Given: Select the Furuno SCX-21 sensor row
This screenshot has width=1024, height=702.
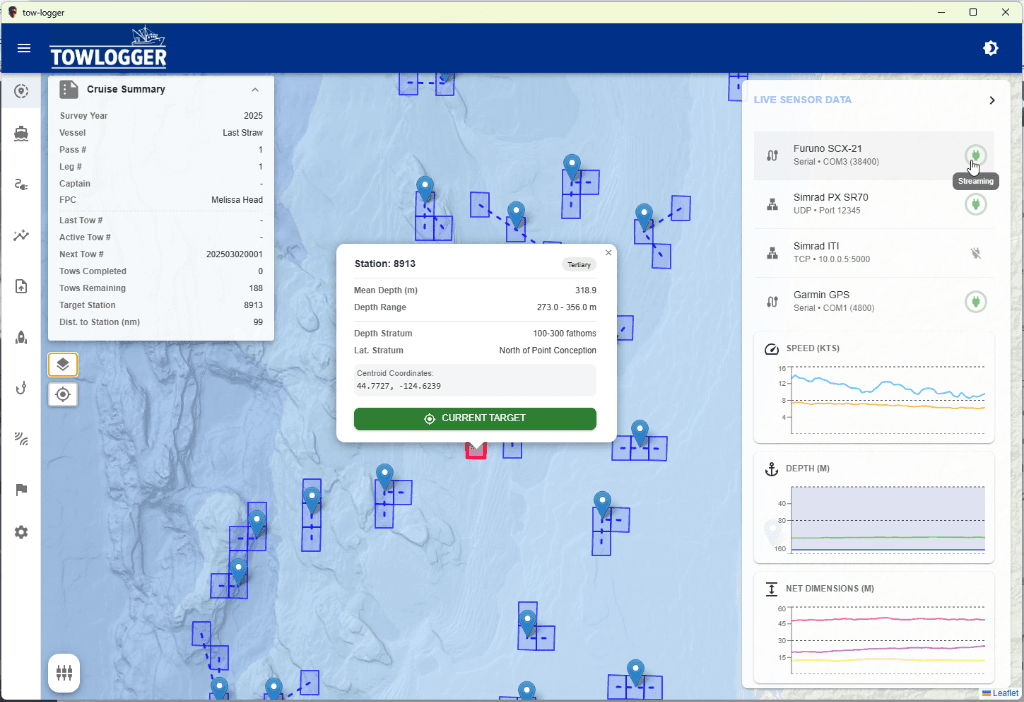Looking at the screenshot, I should click(874, 155).
